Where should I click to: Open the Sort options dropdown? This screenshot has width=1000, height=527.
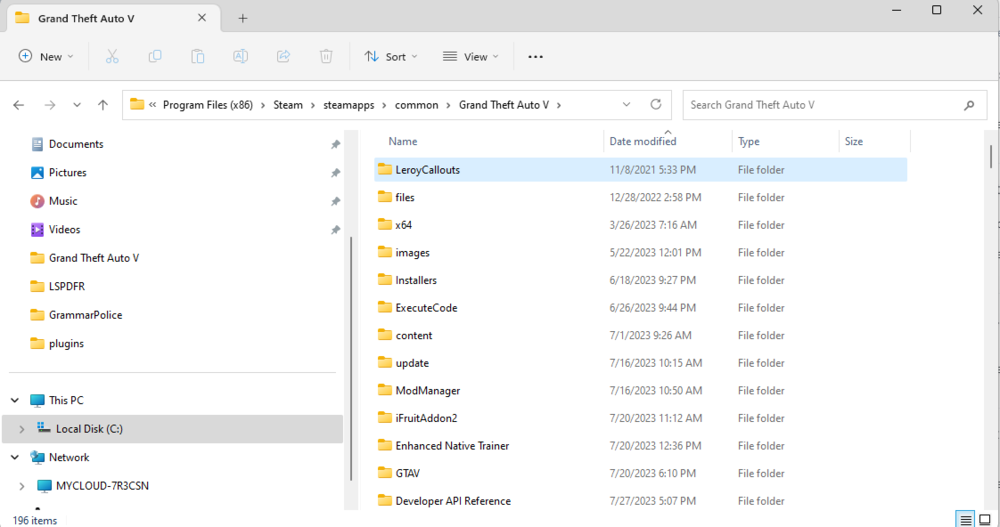tap(391, 57)
